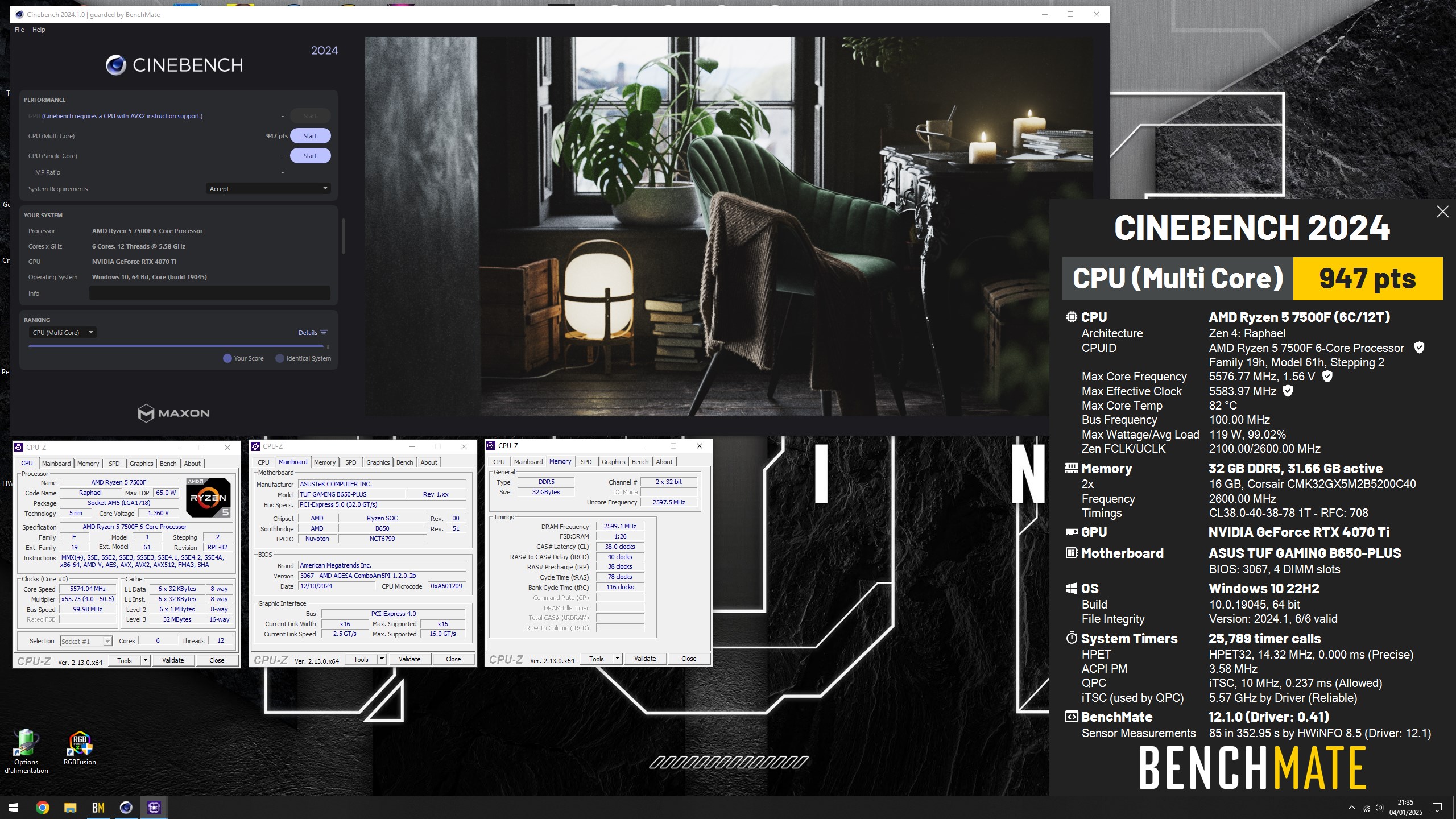Switch to CPU tab in Mainboard CPU-Z window
The image size is (1456, 819).
tap(263, 462)
